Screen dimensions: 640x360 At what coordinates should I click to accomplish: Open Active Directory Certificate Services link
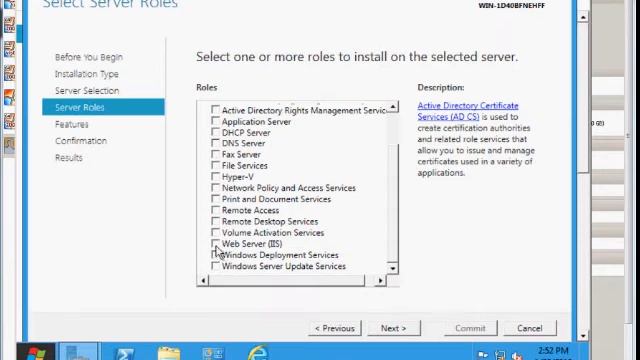(468, 111)
